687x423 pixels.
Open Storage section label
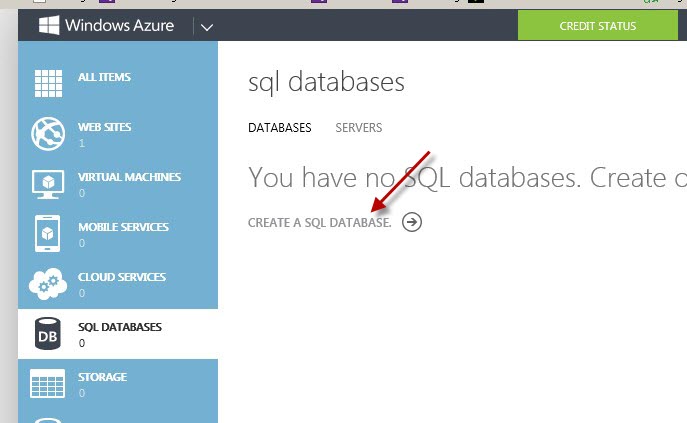pos(103,377)
